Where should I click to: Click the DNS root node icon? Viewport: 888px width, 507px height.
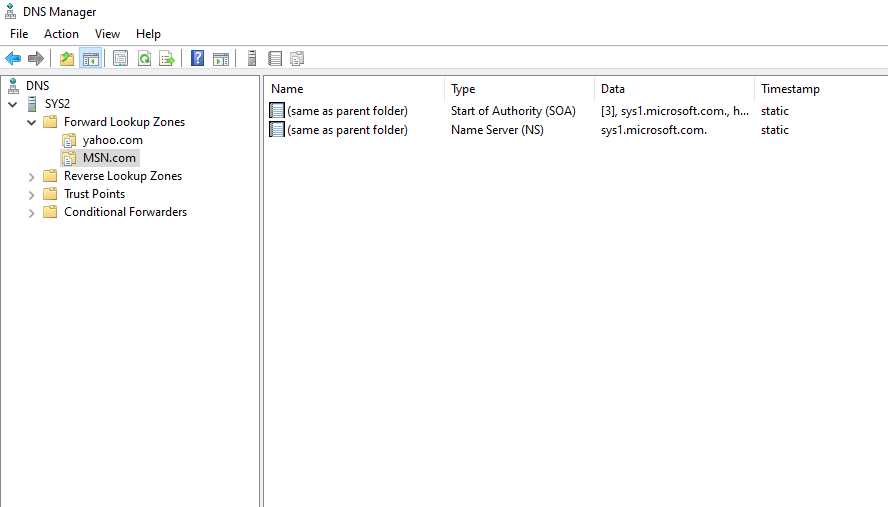pyautogui.click(x=13, y=86)
